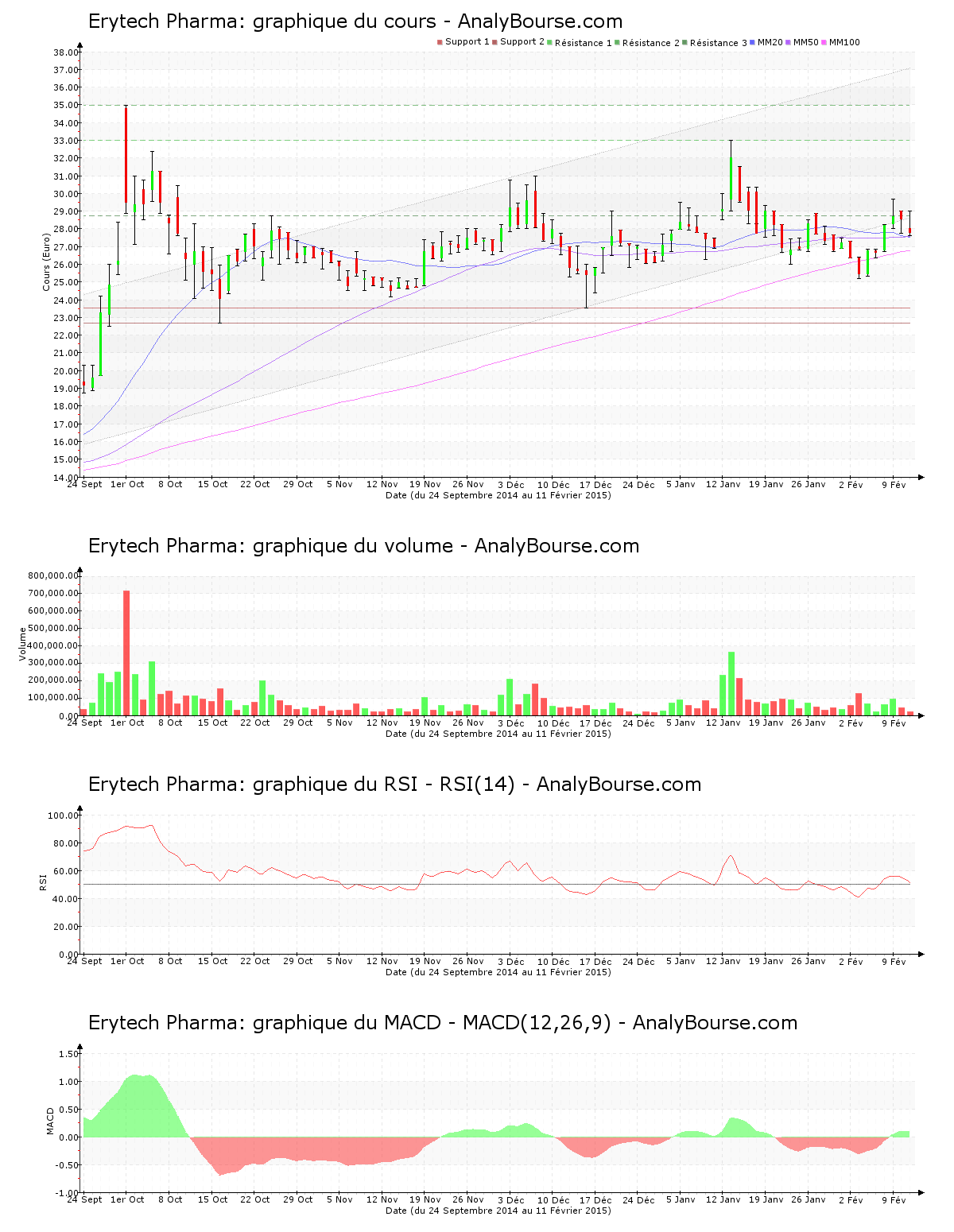Click the 'RSI' y-axis label

click(43, 881)
